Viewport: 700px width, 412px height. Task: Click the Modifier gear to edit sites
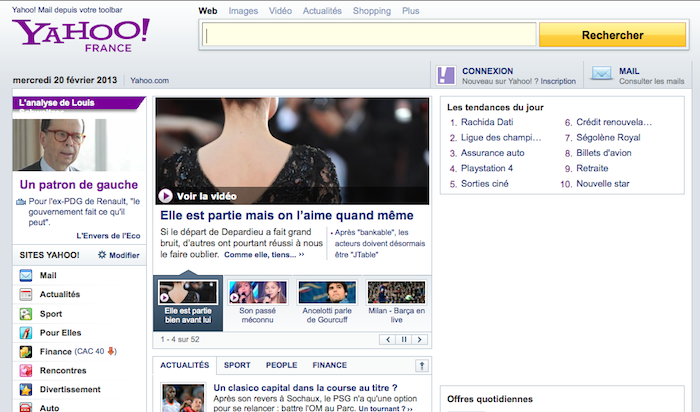102,256
